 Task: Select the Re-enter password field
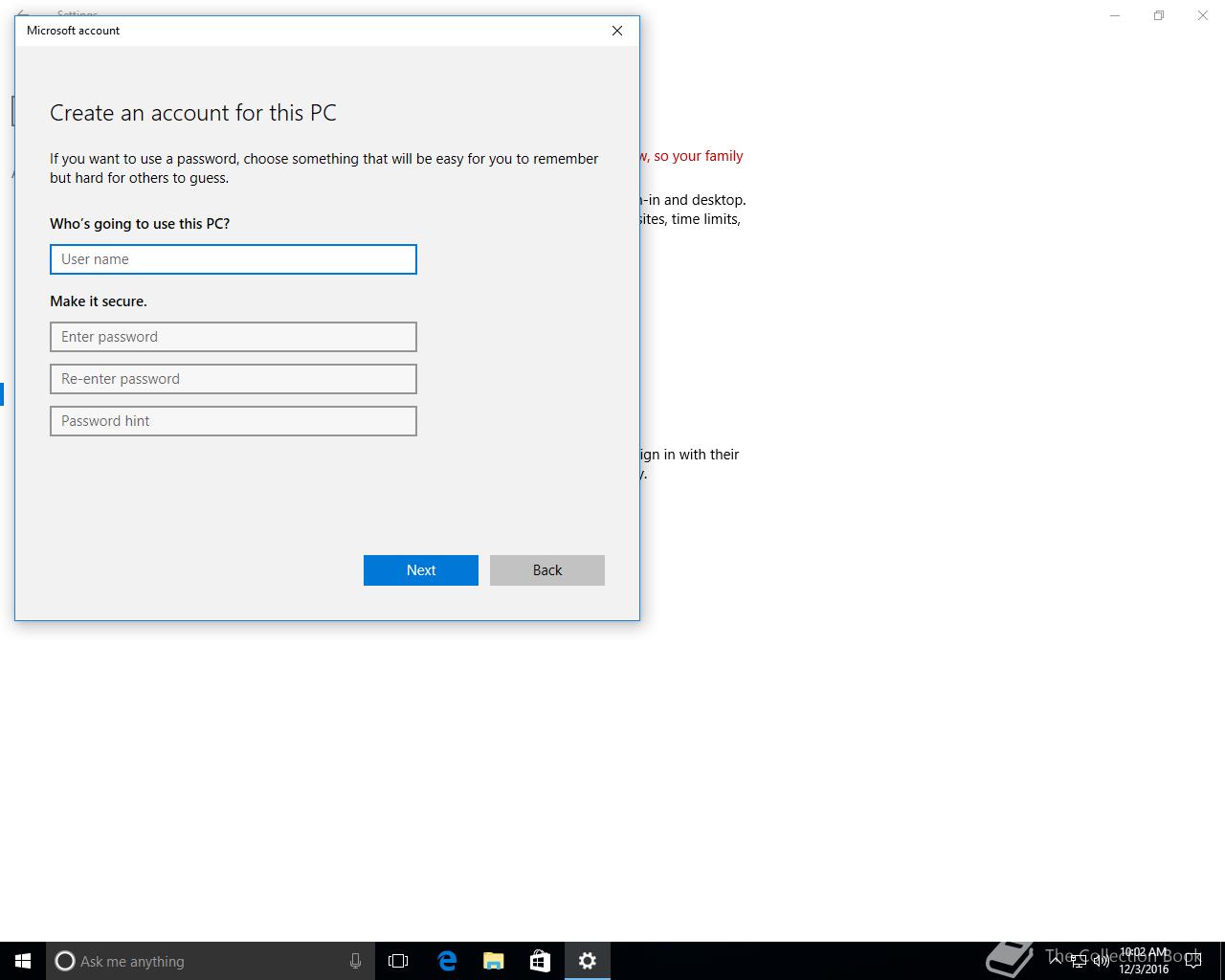(x=234, y=379)
